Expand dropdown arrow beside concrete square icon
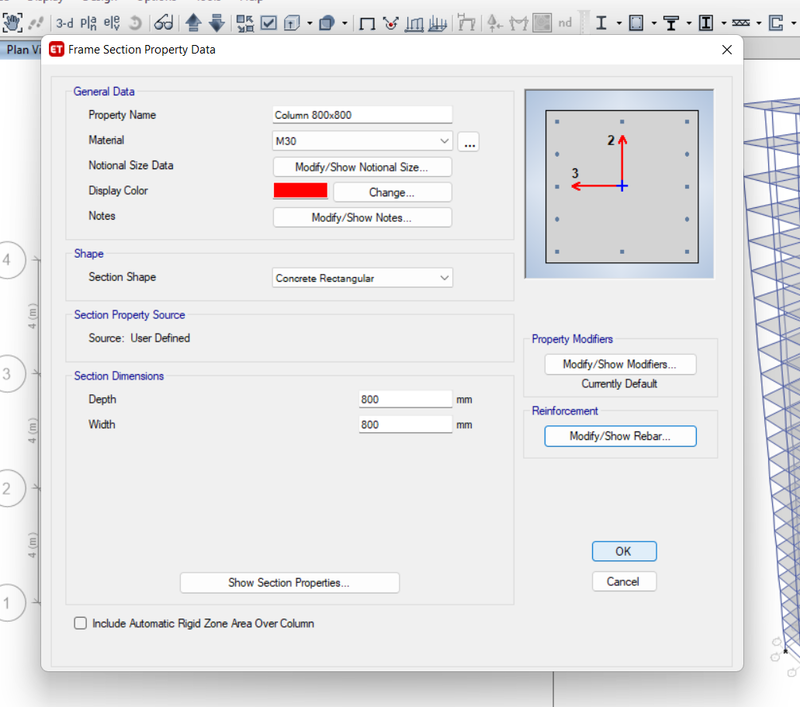This screenshot has height=707, width=800. point(654,23)
